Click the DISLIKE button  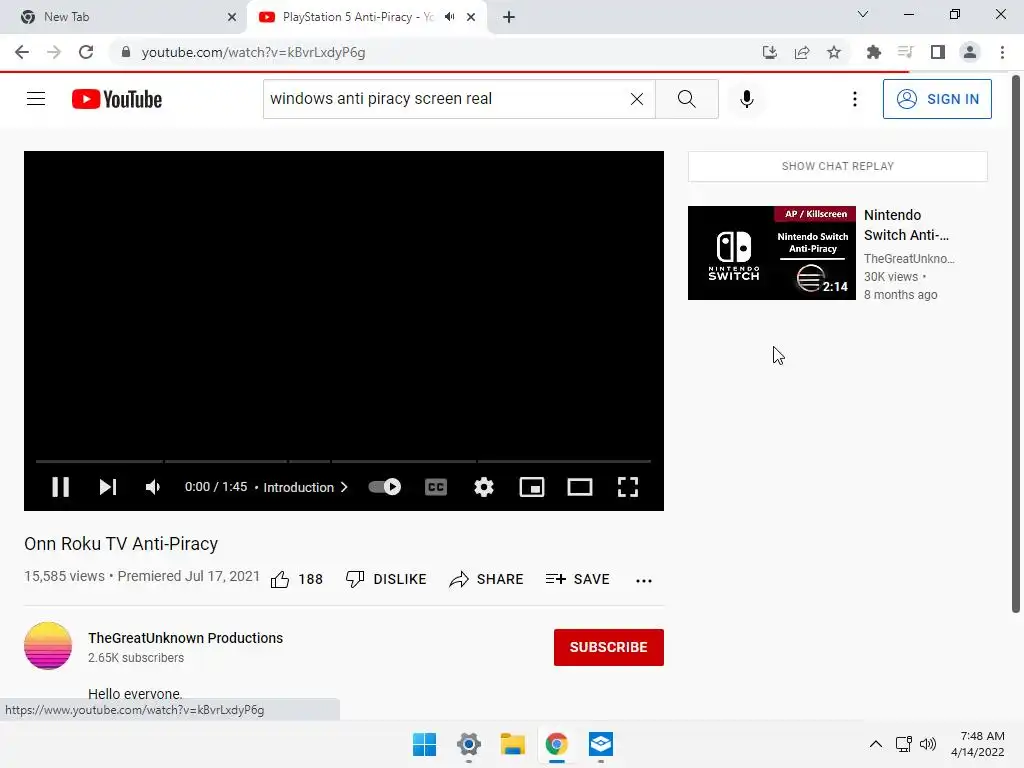click(386, 579)
